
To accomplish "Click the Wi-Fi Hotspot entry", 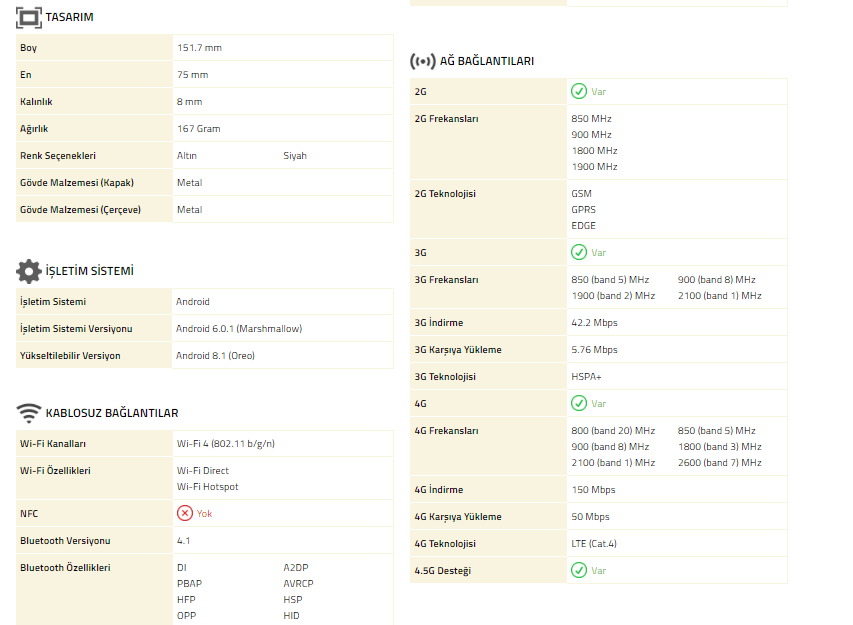I will tap(207, 487).
